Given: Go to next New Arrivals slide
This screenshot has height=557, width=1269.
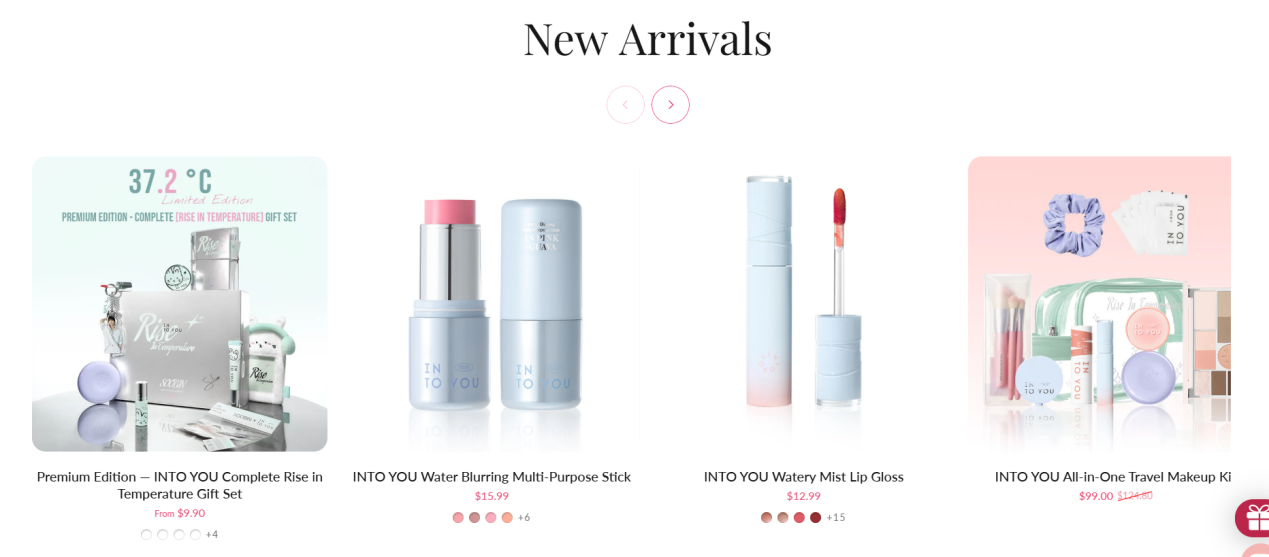Looking at the screenshot, I should pyautogui.click(x=670, y=105).
